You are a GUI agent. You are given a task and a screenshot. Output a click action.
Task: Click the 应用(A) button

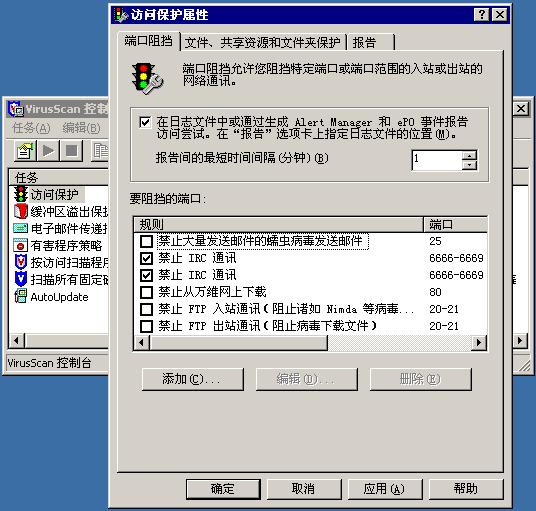pos(385,489)
